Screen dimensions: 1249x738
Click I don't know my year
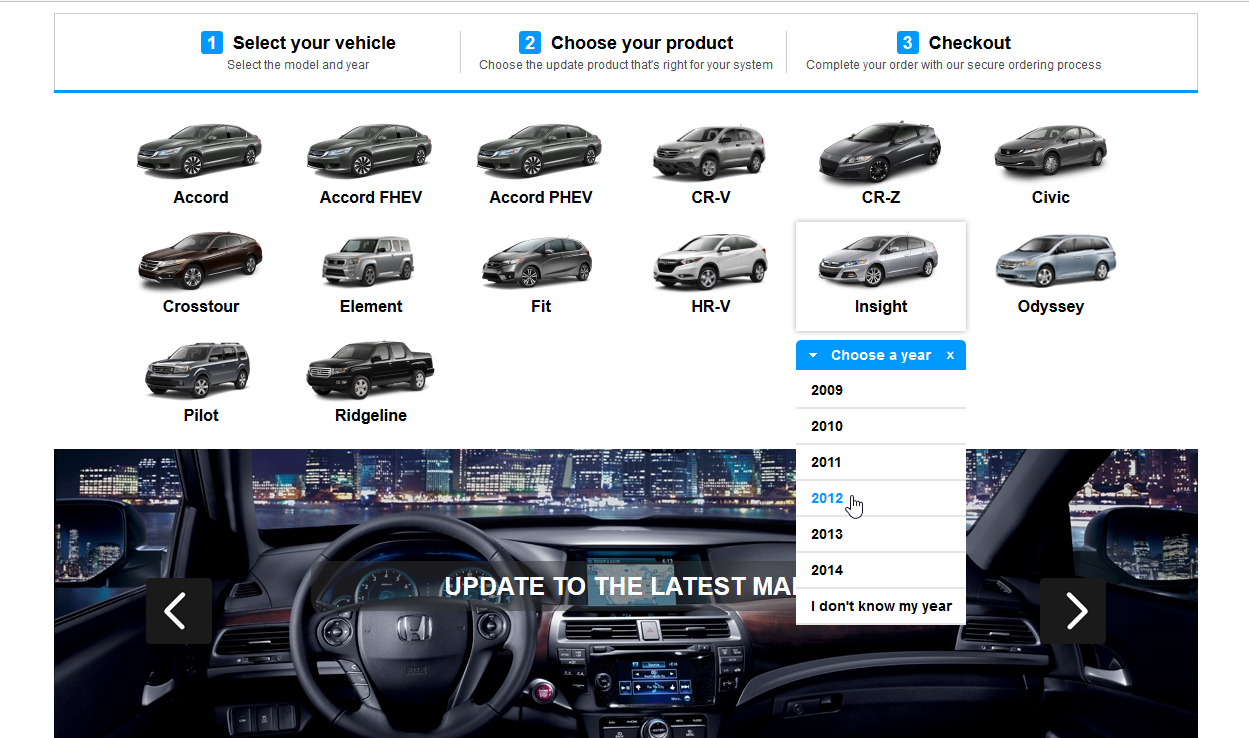880,606
